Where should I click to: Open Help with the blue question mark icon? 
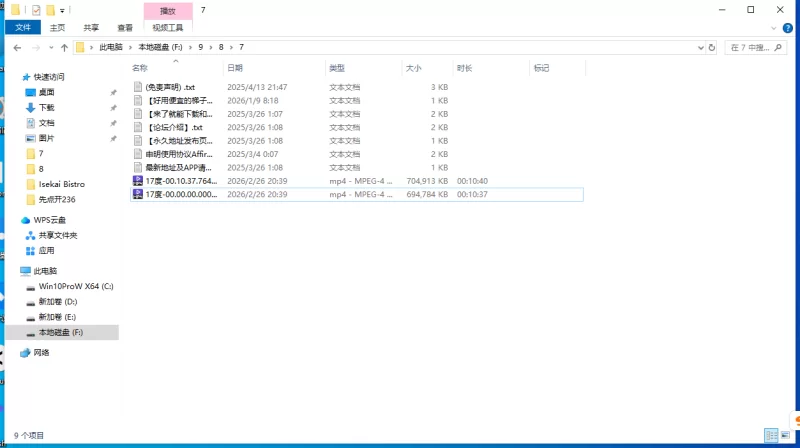pos(788,28)
